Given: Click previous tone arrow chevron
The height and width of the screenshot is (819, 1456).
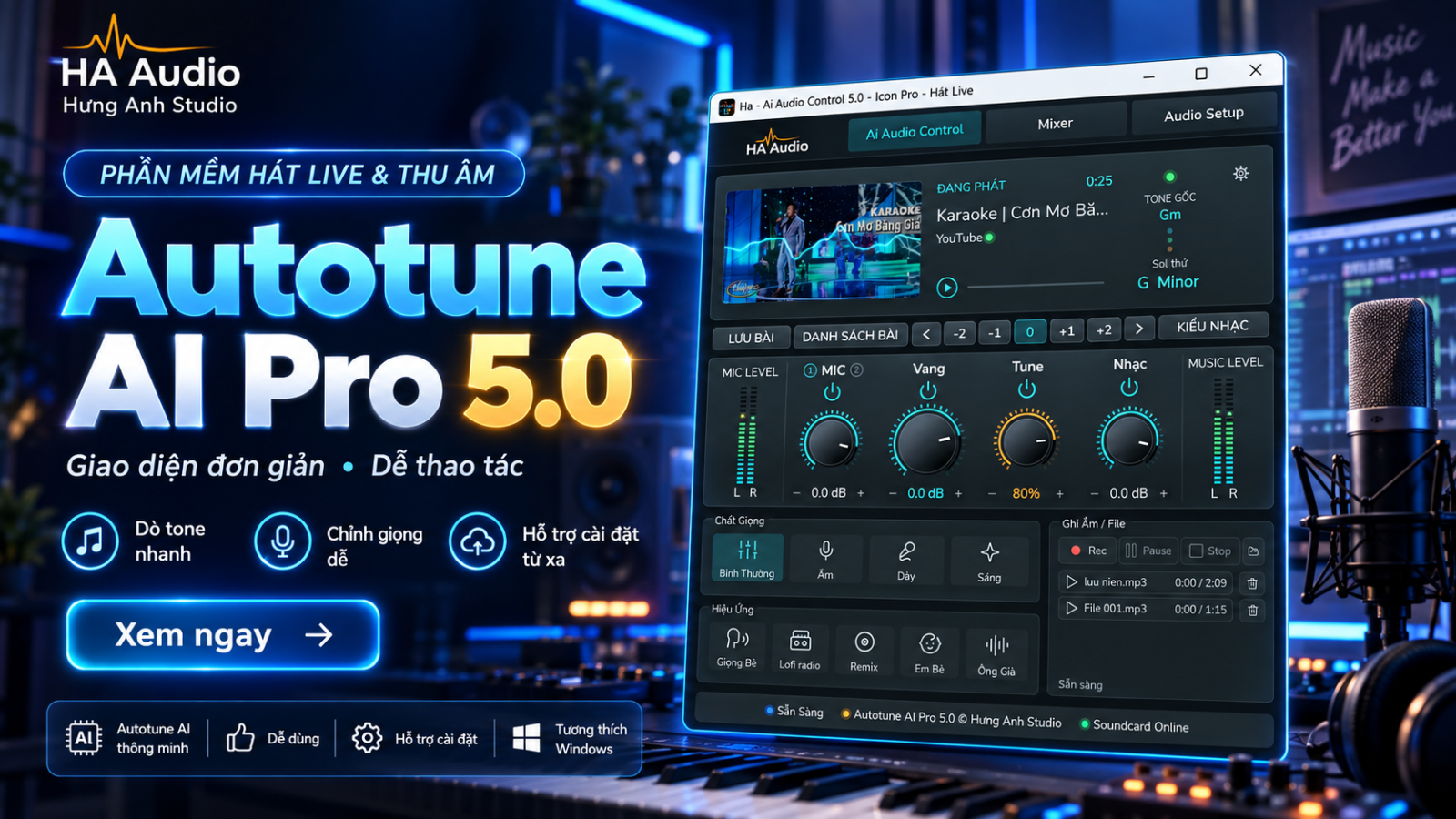Looking at the screenshot, I should click(x=926, y=334).
